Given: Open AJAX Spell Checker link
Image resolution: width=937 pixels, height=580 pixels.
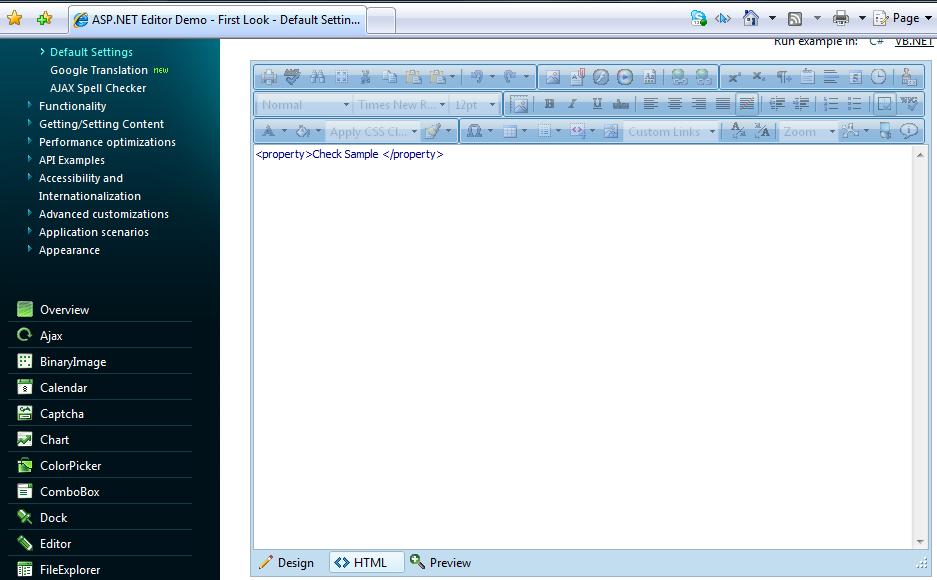Looking at the screenshot, I should 98,88.
